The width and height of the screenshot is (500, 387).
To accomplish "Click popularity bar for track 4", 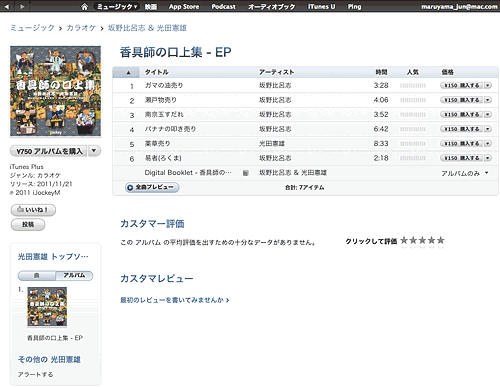I will [413, 129].
